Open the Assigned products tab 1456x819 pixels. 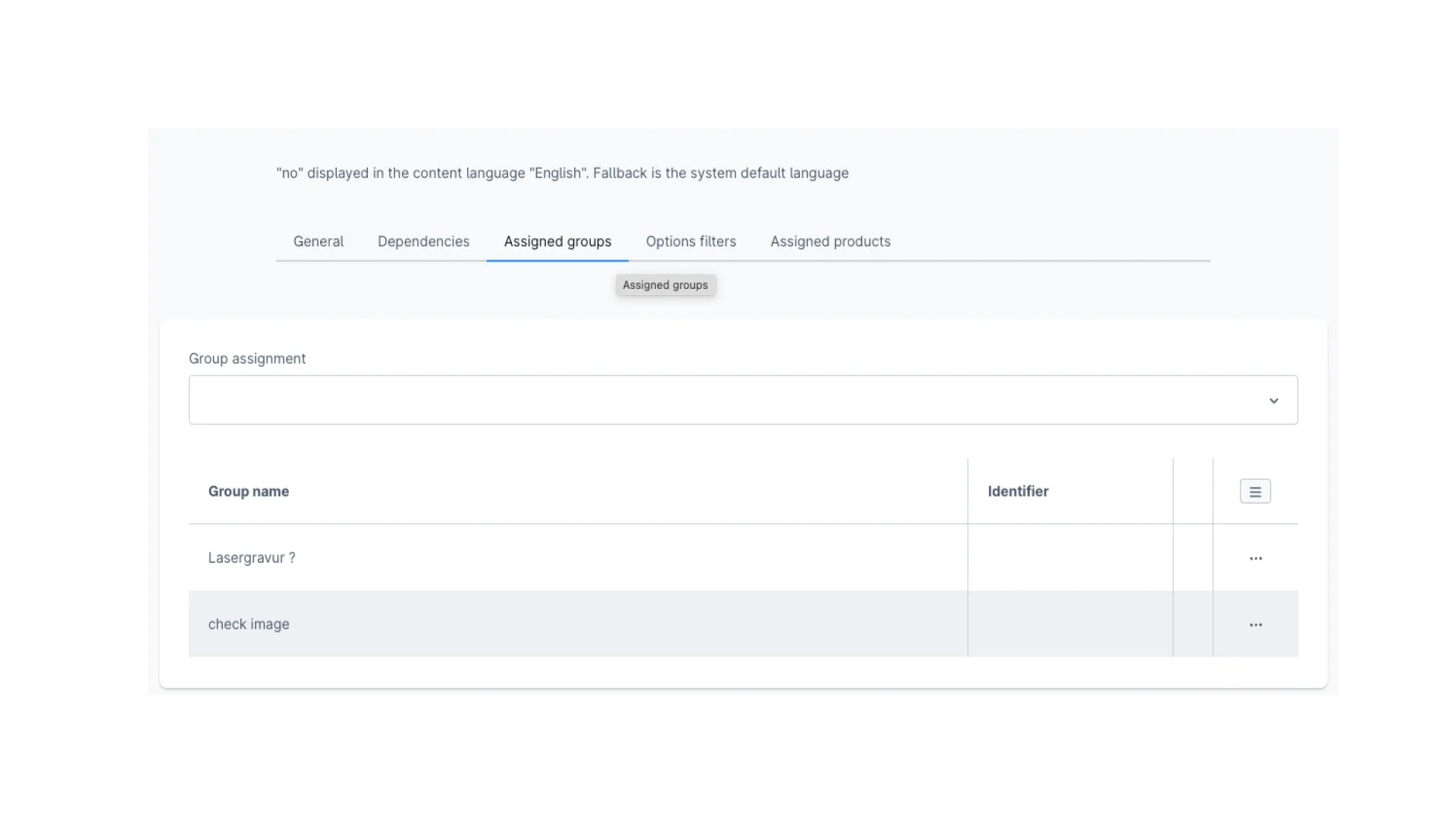830,241
